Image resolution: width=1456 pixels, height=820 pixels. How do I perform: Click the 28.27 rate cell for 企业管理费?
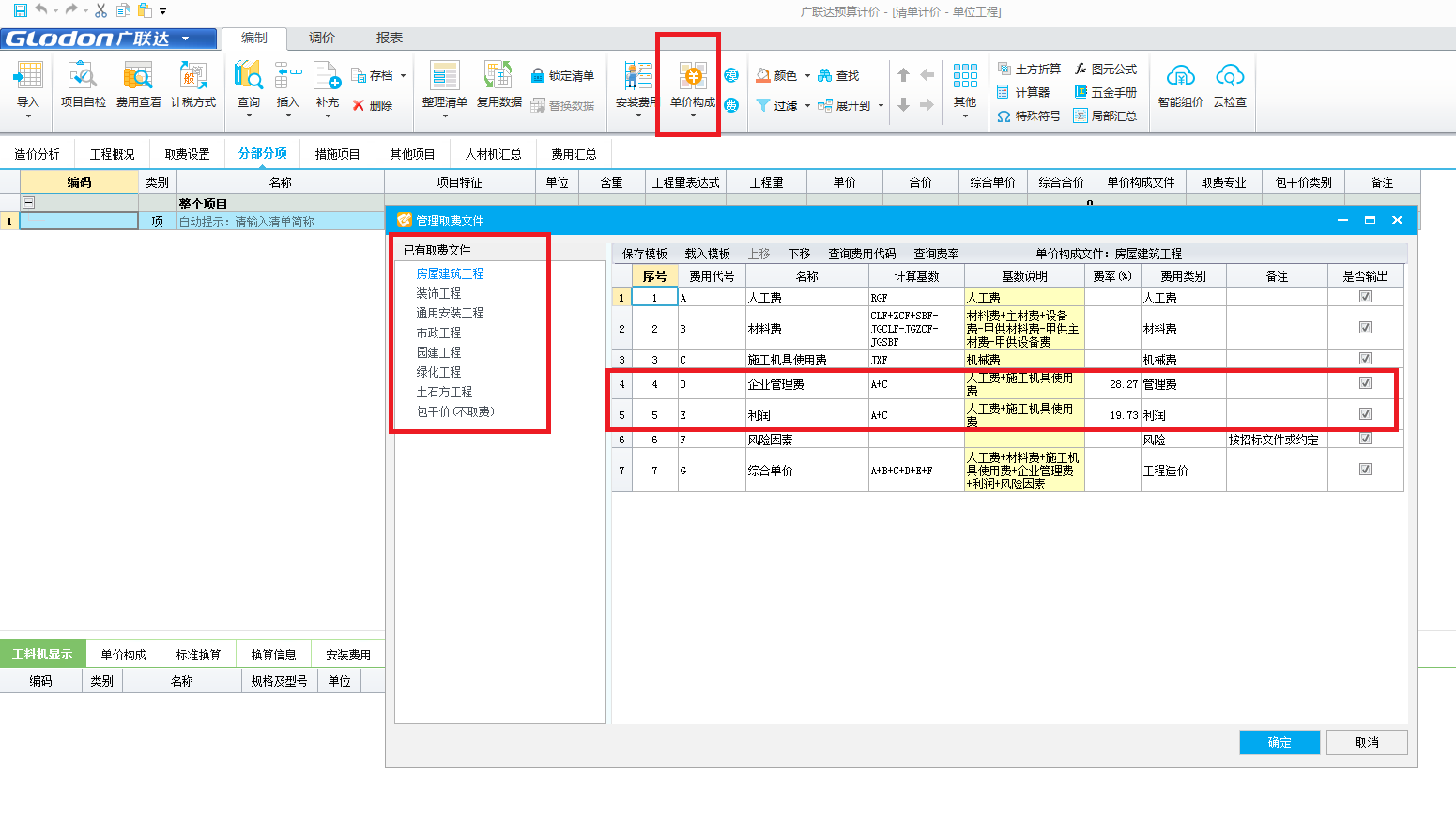1112,384
